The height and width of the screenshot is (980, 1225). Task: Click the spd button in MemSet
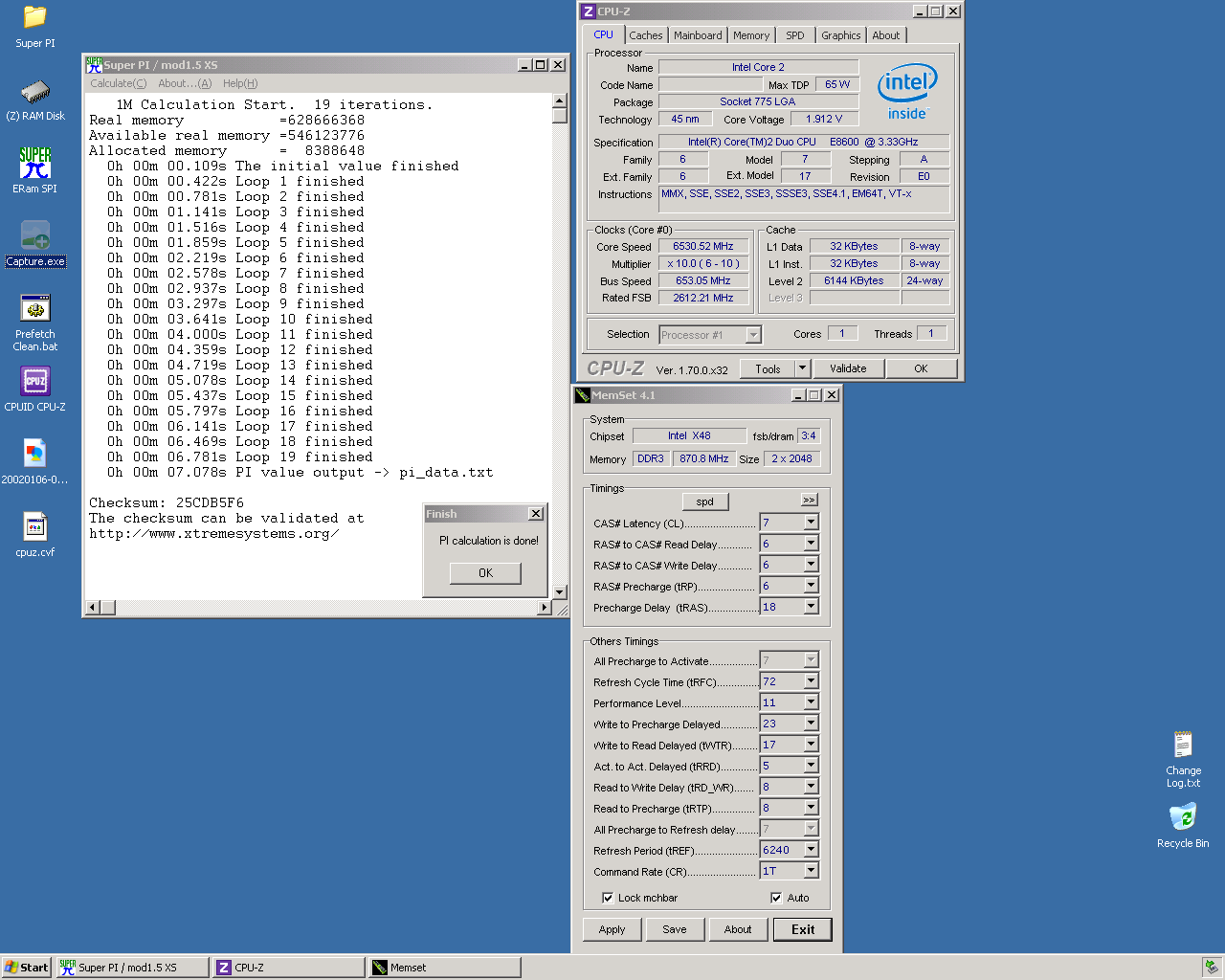pyautogui.click(x=705, y=501)
